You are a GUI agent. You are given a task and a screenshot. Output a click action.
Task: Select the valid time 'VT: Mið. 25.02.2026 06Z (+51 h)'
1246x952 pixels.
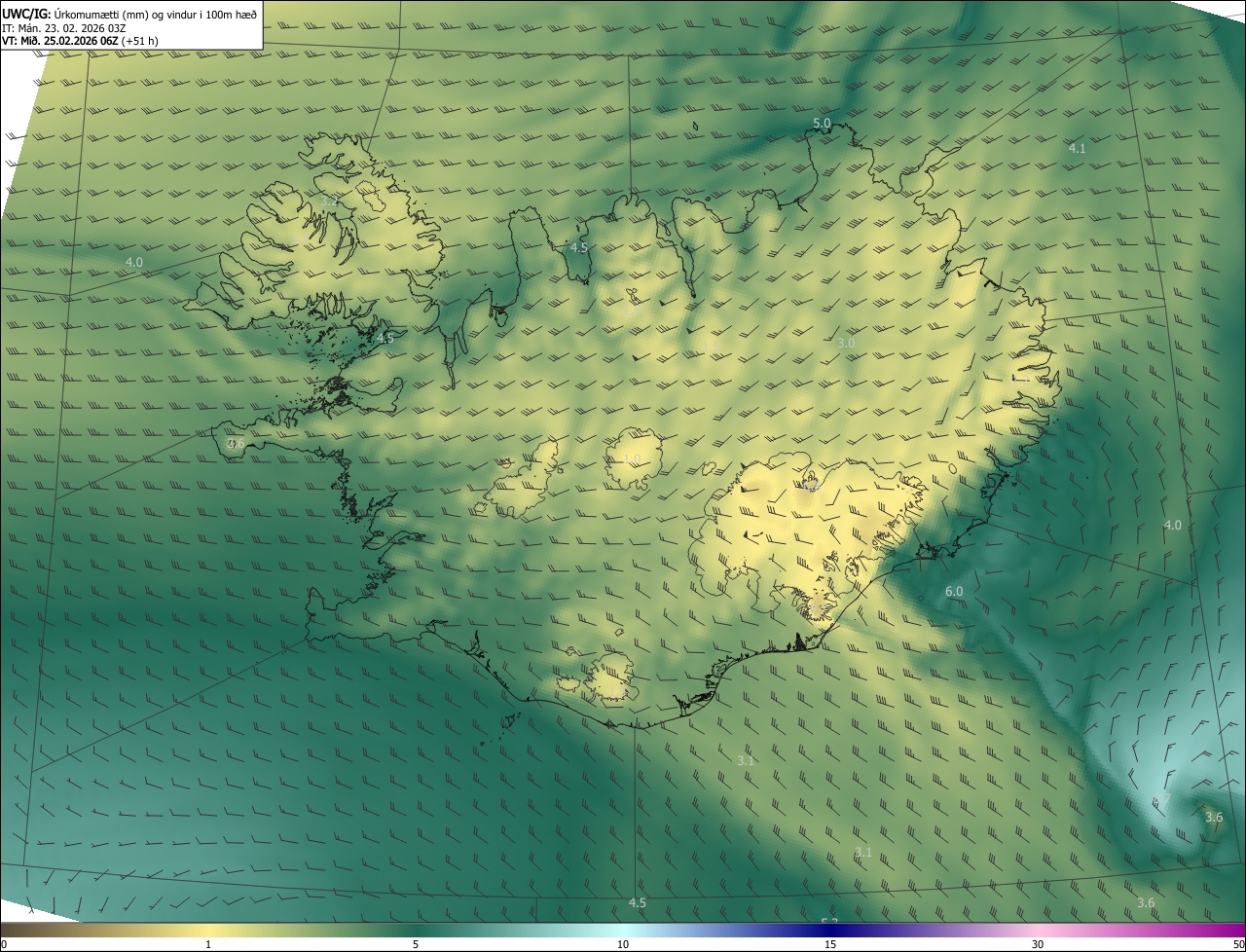[x=80, y=41]
